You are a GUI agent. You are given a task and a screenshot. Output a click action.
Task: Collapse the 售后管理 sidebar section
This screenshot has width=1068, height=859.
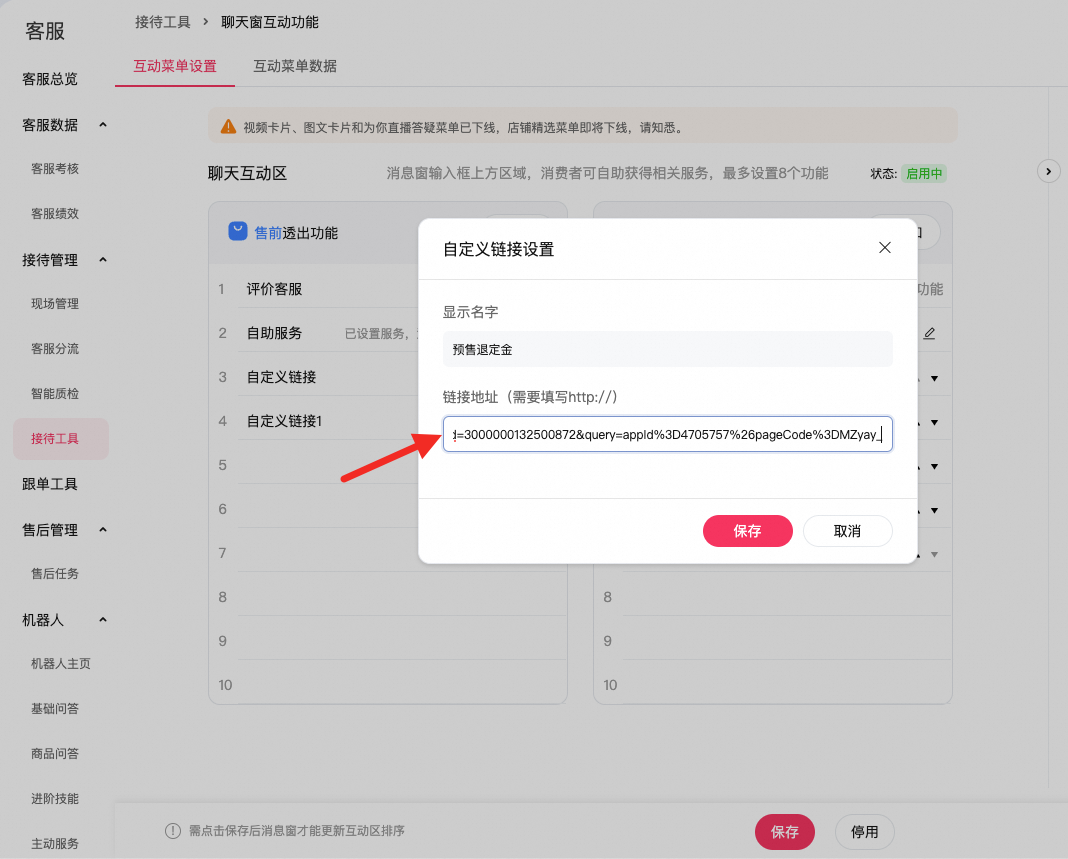click(102, 530)
